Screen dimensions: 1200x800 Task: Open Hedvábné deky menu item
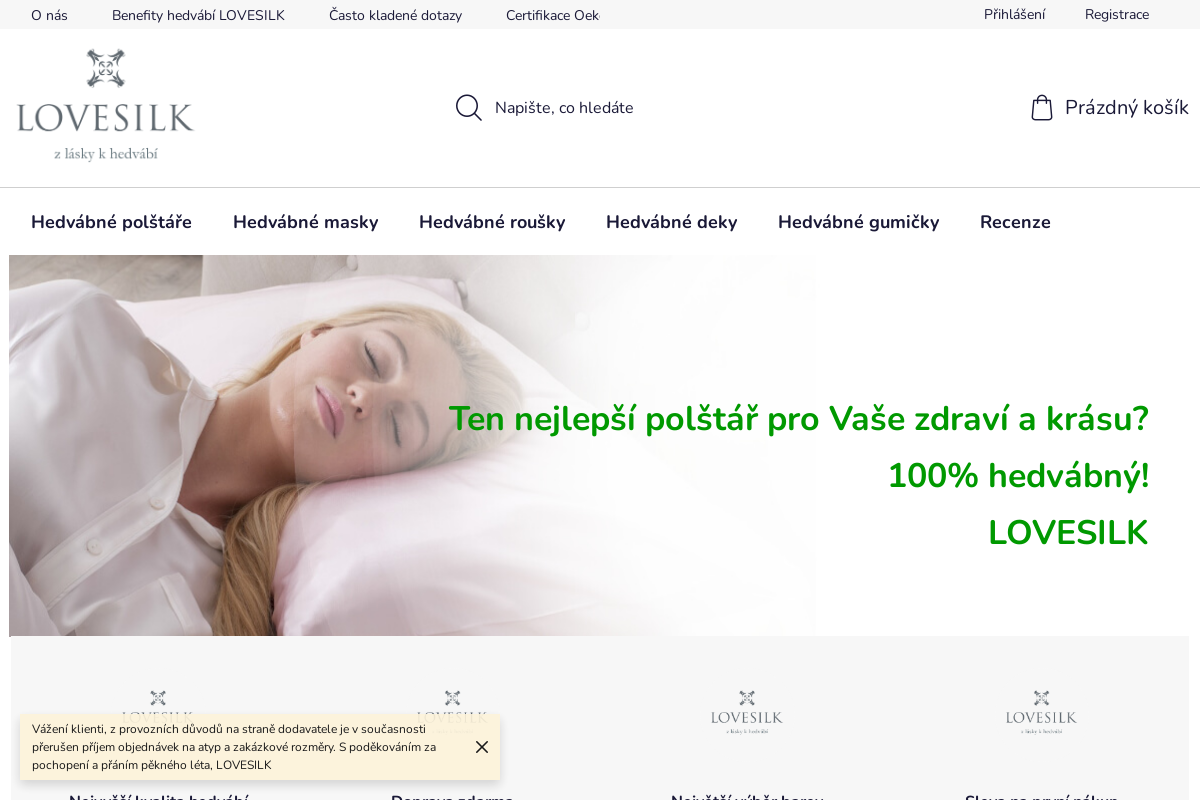671,222
